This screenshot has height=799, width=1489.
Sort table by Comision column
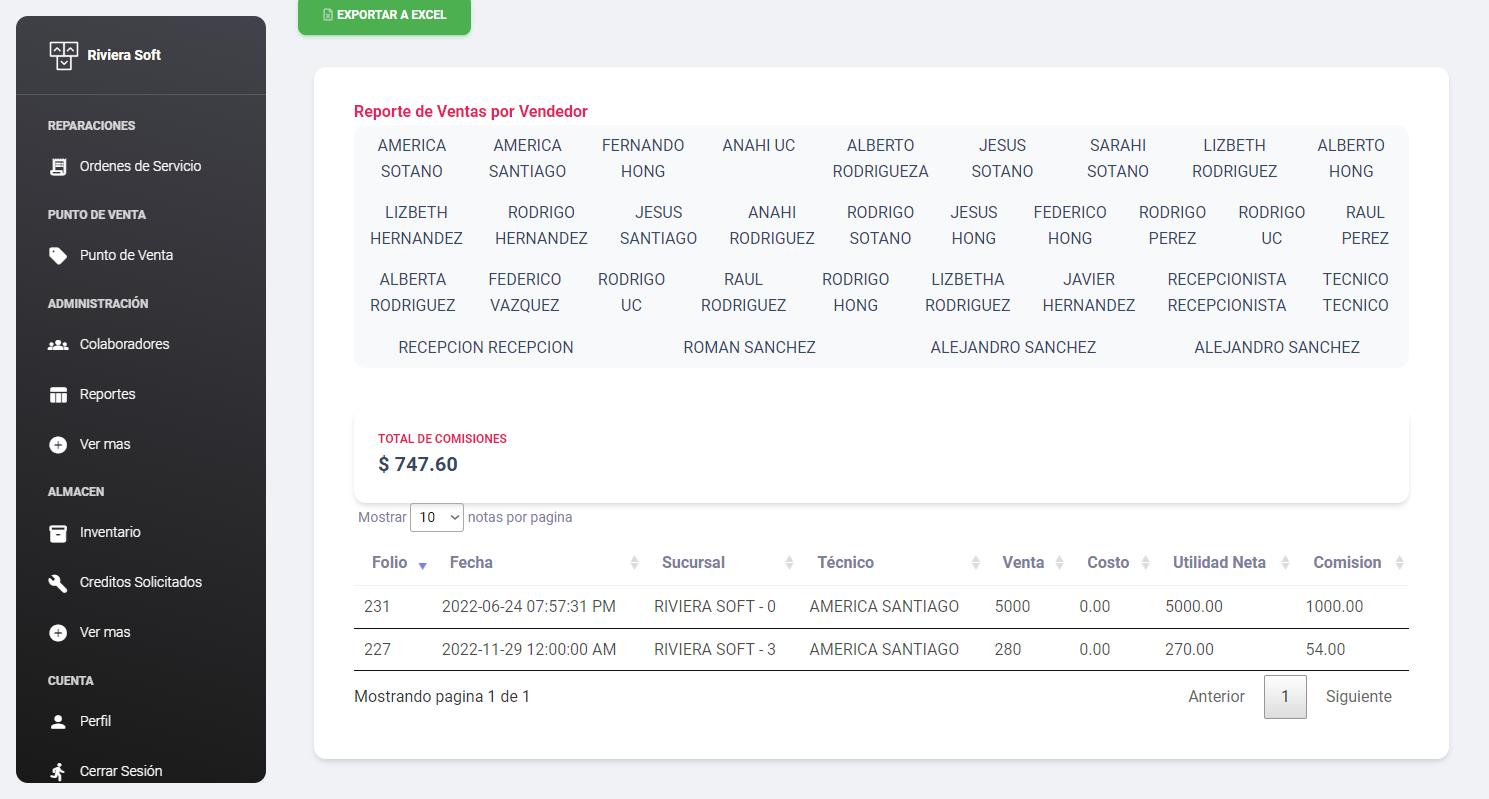(x=1347, y=563)
